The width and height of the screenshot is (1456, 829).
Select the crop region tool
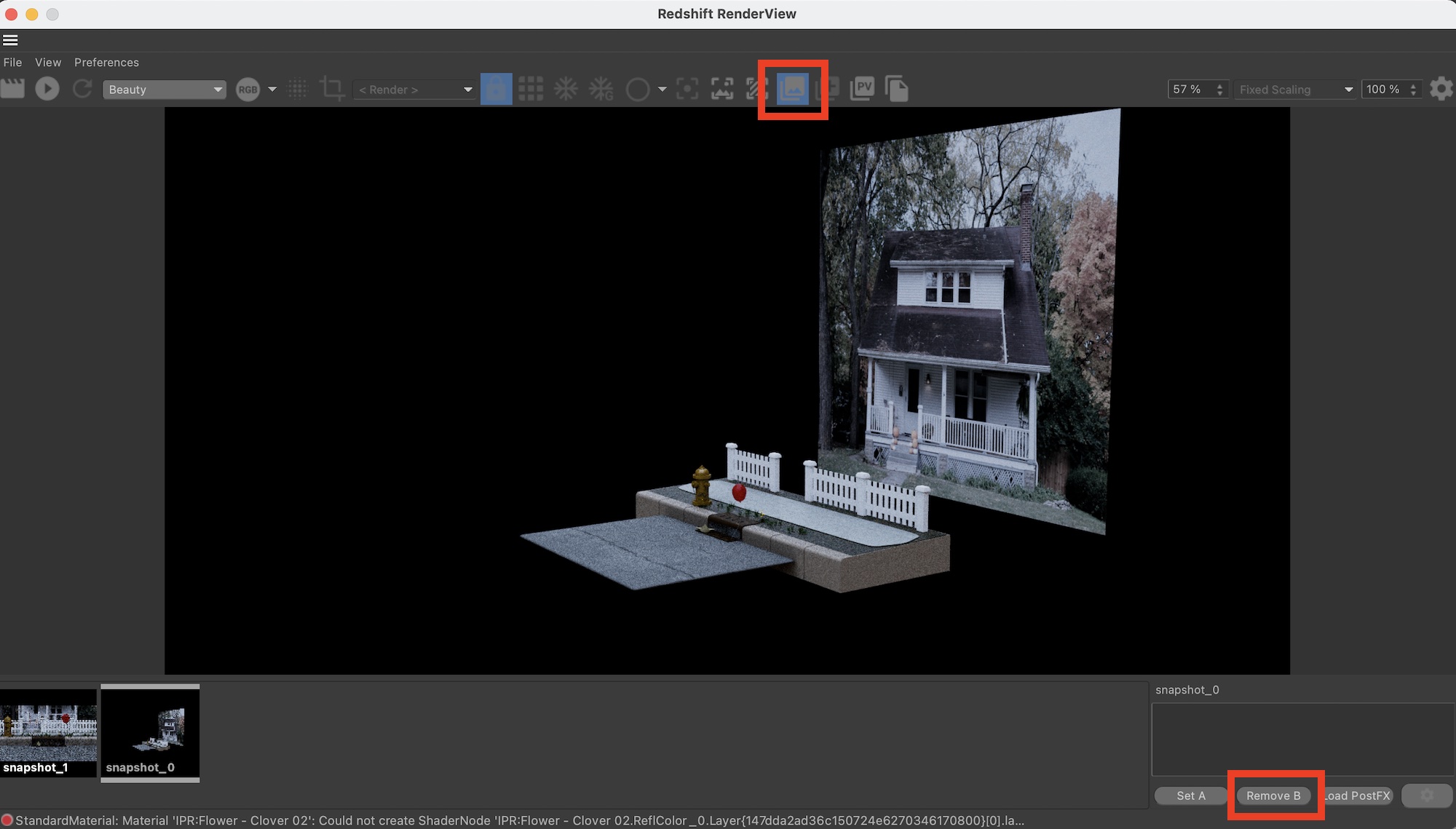click(332, 89)
